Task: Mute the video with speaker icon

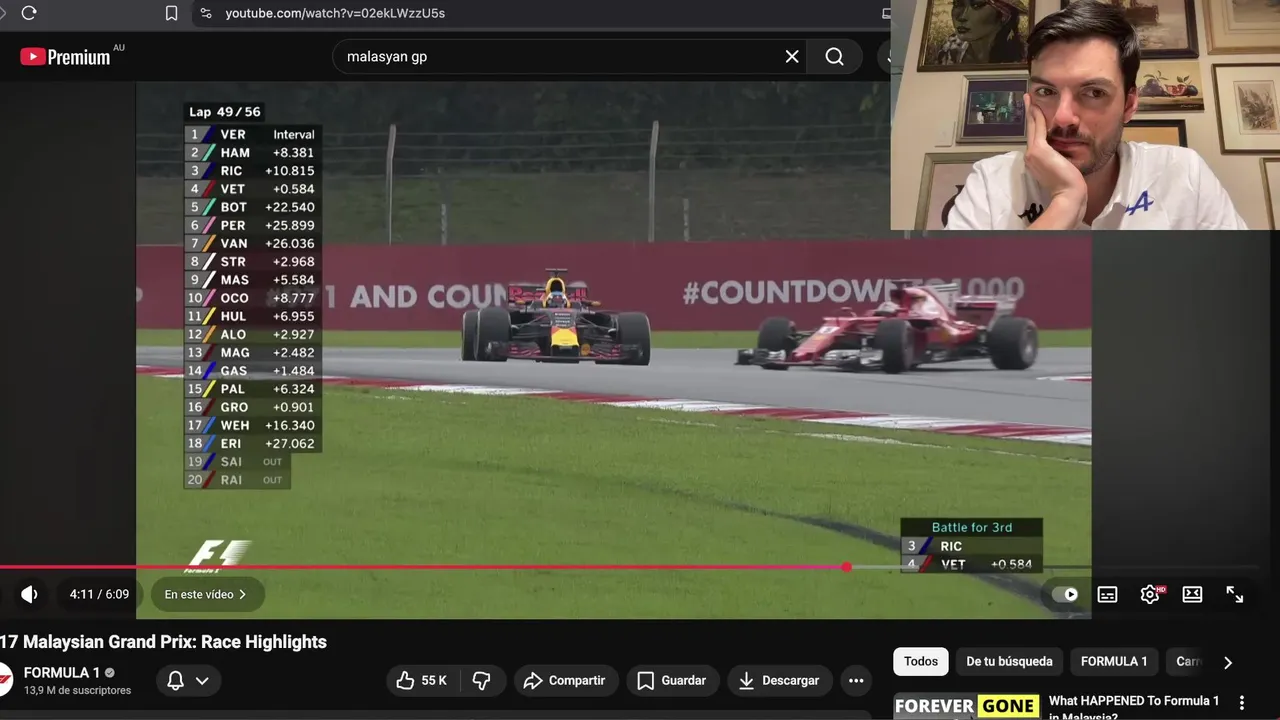Action: click(x=29, y=594)
